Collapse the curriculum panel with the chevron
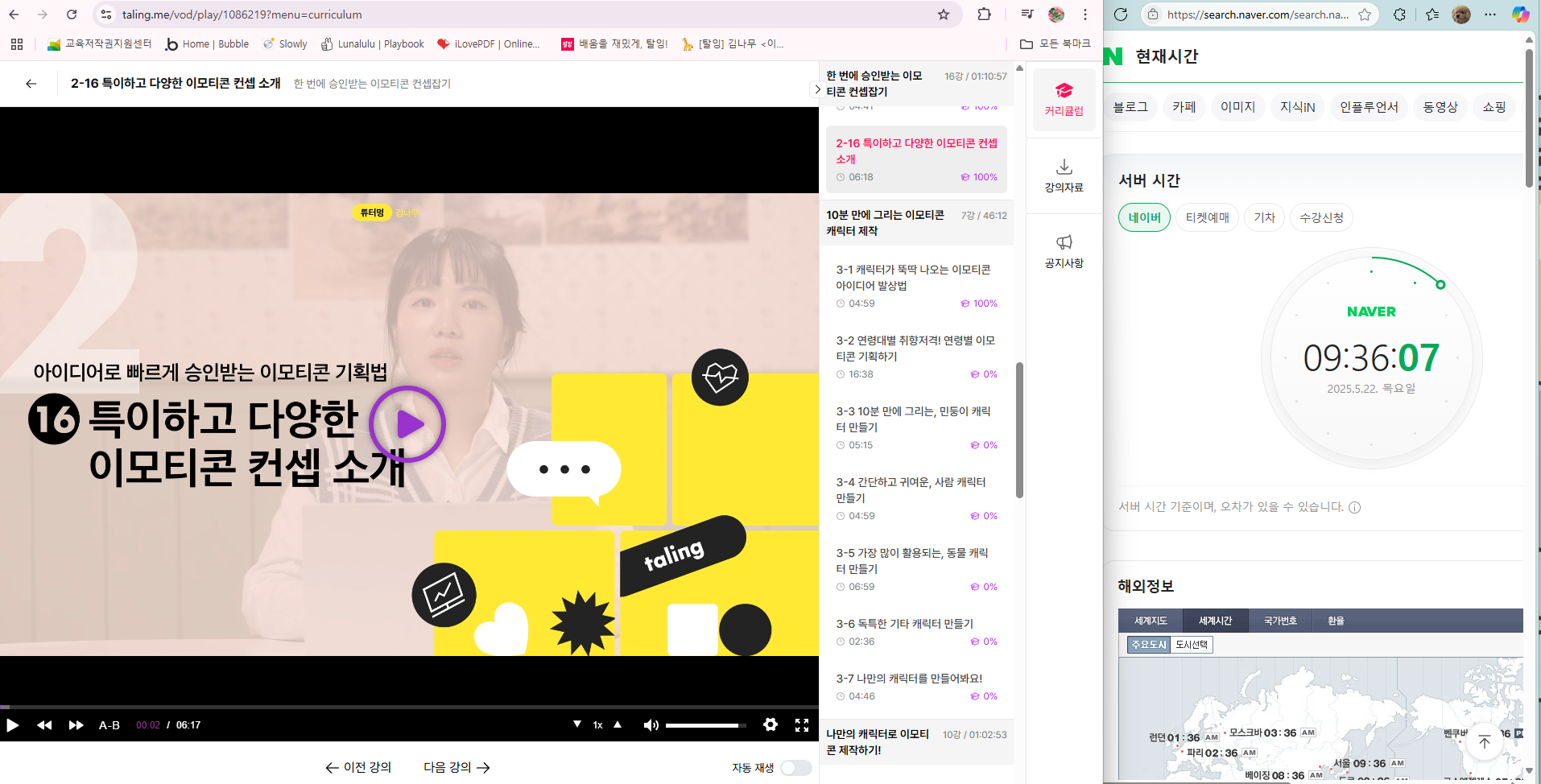The height and width of the screenshot is (784, 1541). 818,90
